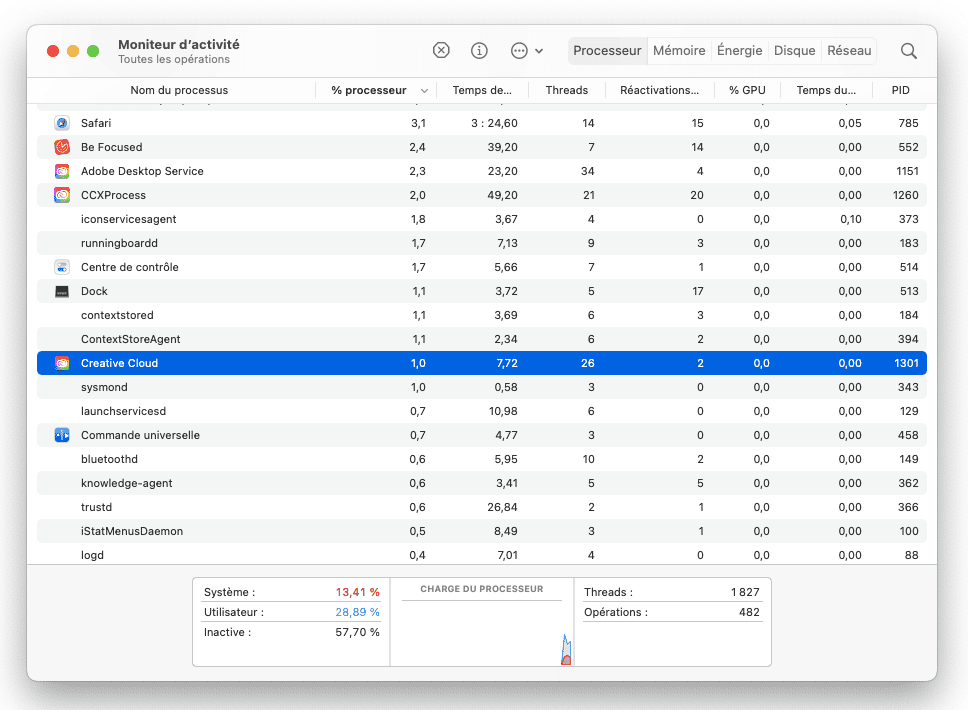Image resolution: width=968 pixels, height=710 pixels.
Task: Sort processes by PID column header
Action: 900,90
